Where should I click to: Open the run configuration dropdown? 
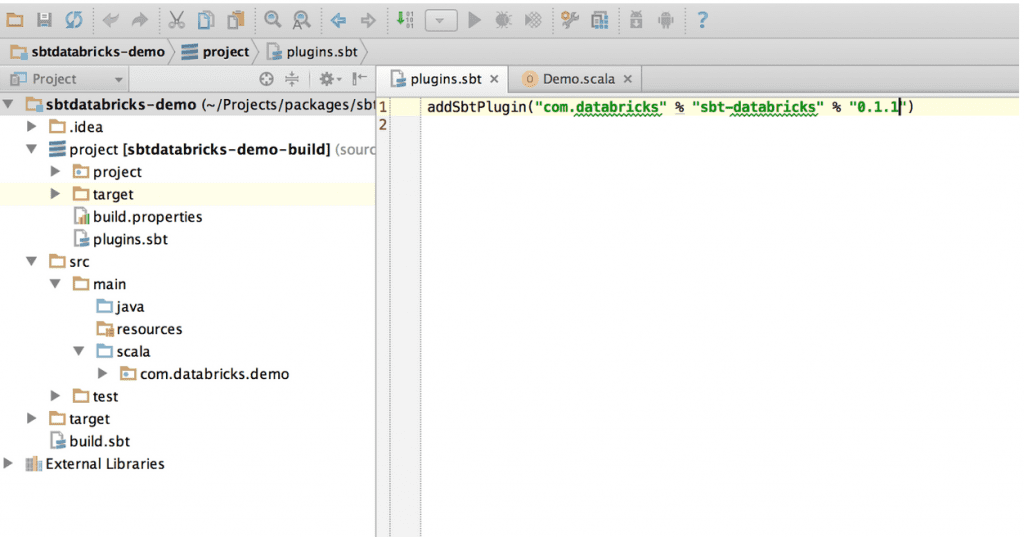coord(441,19)
